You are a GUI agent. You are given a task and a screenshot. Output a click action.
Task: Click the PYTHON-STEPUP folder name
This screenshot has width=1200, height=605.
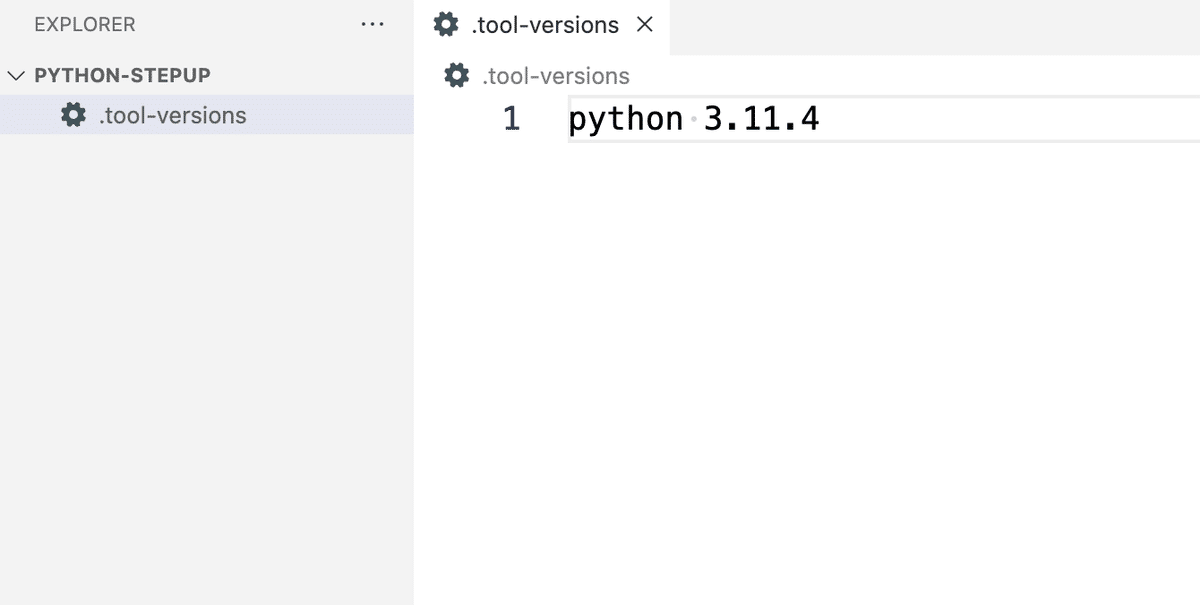(x=123, y=74)
